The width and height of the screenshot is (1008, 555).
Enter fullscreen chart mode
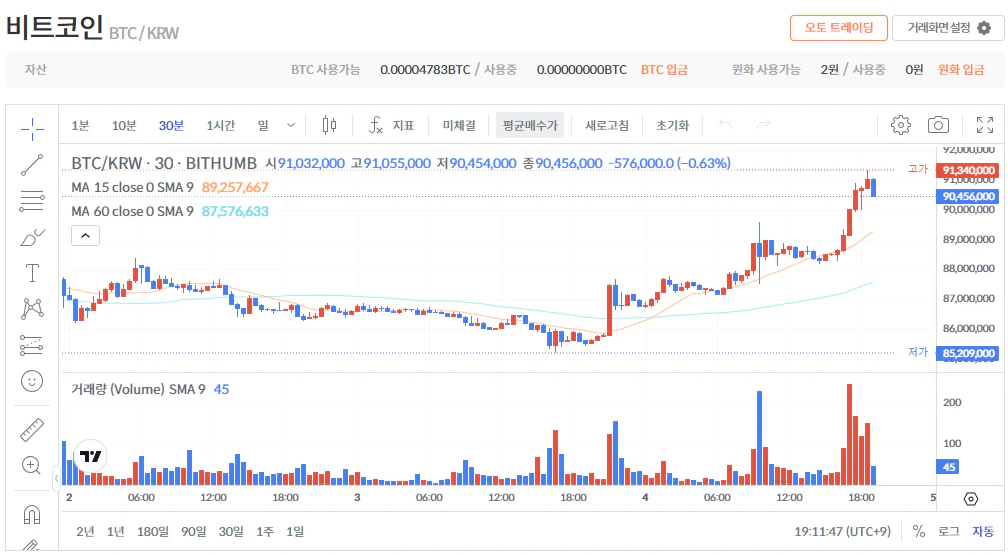pos(984,125)
